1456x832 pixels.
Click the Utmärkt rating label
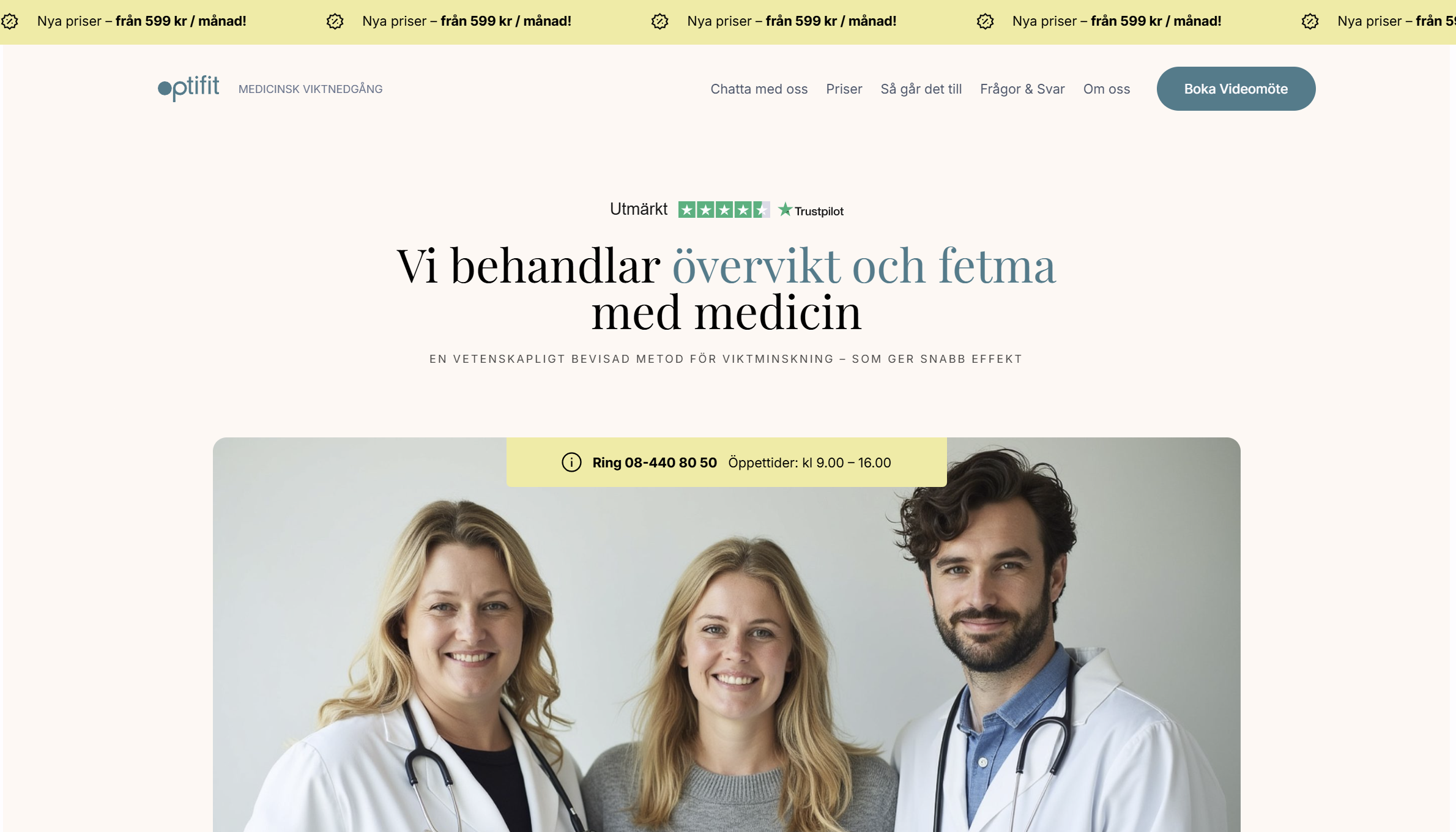click(638, 209)
